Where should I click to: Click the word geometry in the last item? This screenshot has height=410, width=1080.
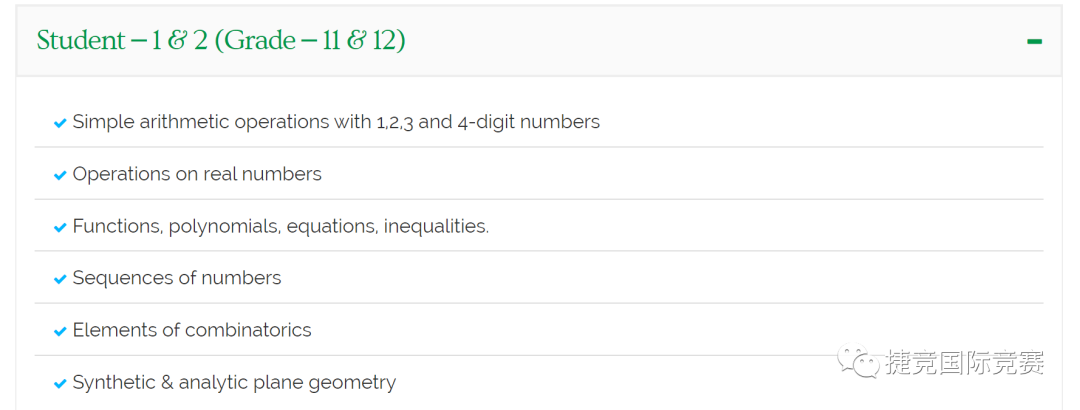(x=353, y=384)
